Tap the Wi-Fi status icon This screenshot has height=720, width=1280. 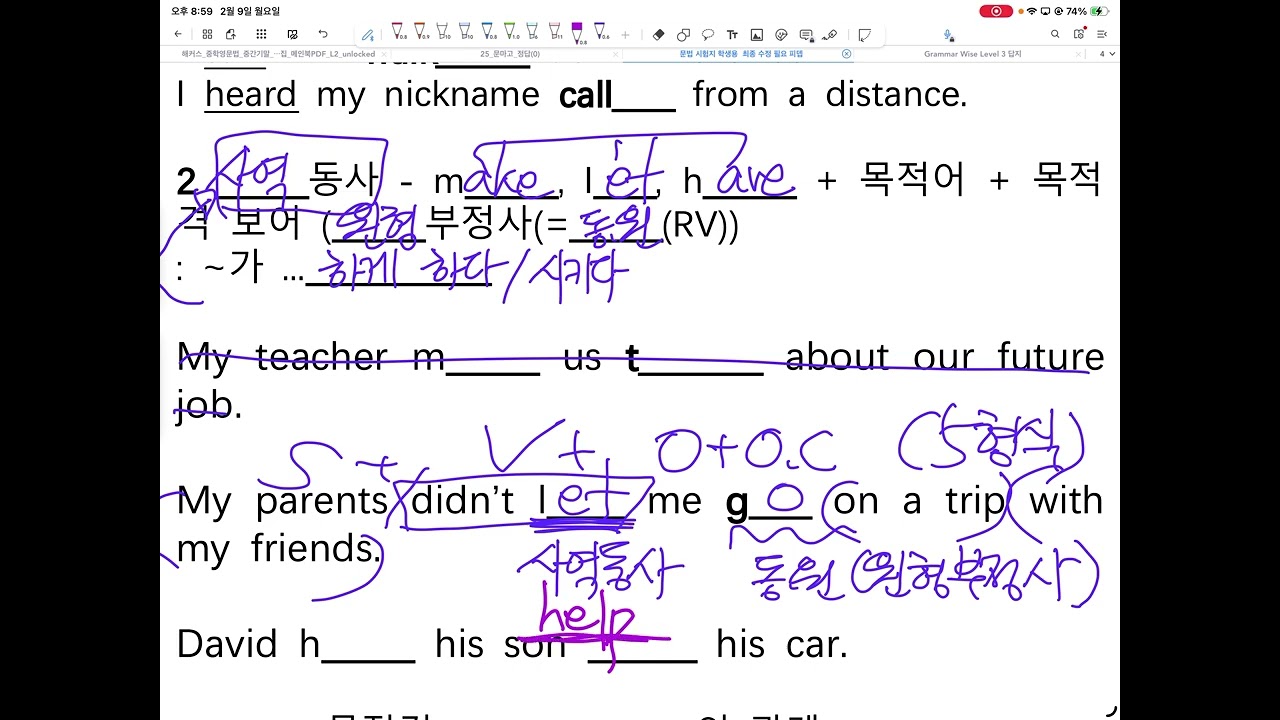(1032, 11)
